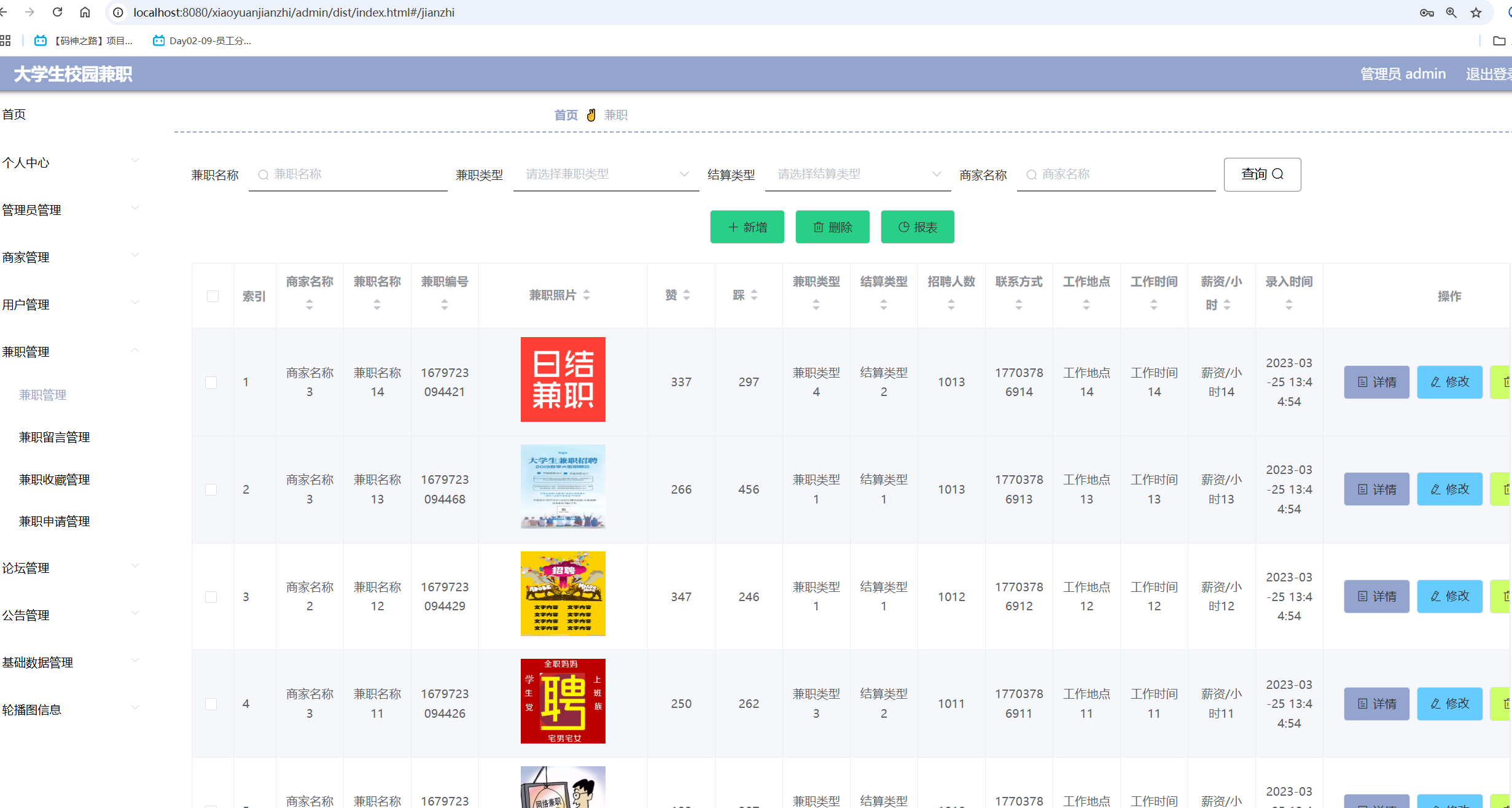Click 修改 for row 4
The width and height of the screenshot is (1512, 808).
[1449, 704]
